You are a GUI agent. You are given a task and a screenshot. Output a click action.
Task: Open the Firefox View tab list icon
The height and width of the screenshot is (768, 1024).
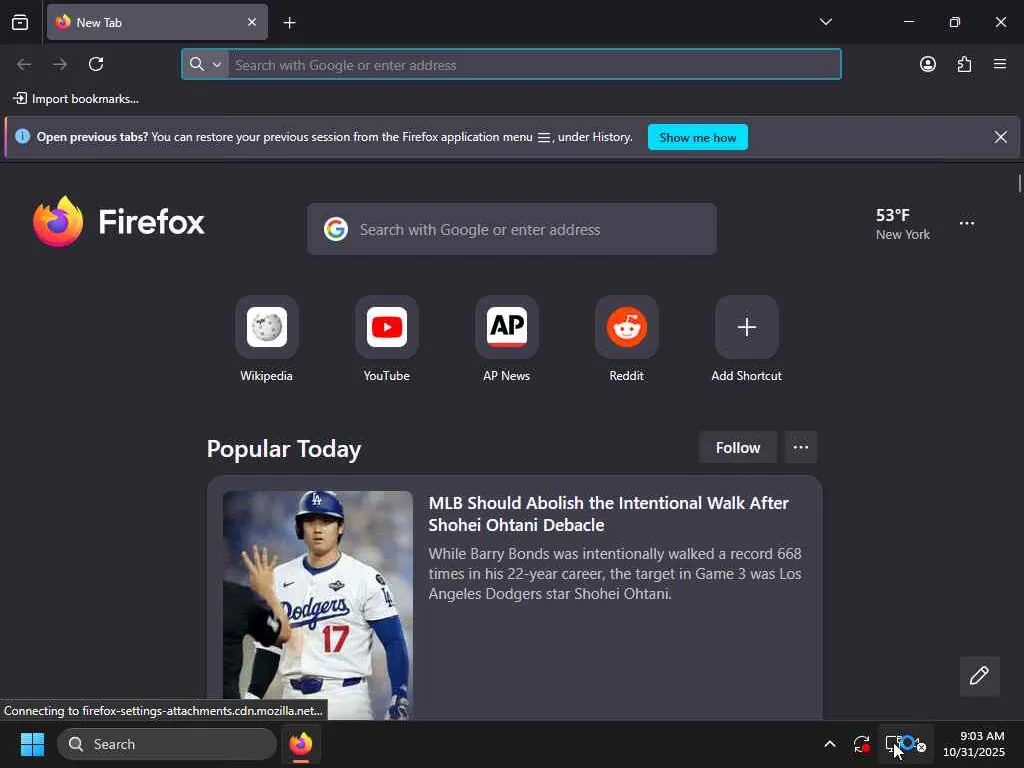tap(20, 23)
